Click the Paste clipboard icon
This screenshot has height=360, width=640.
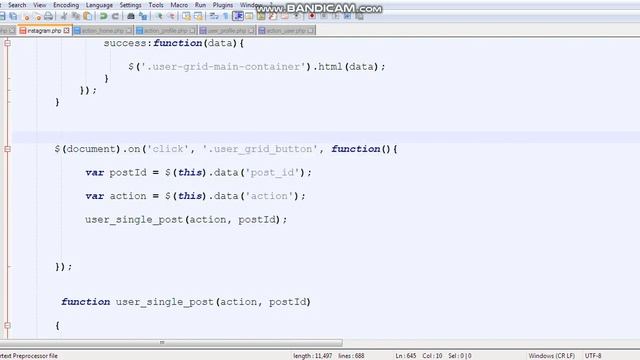(x=87, y=16)
